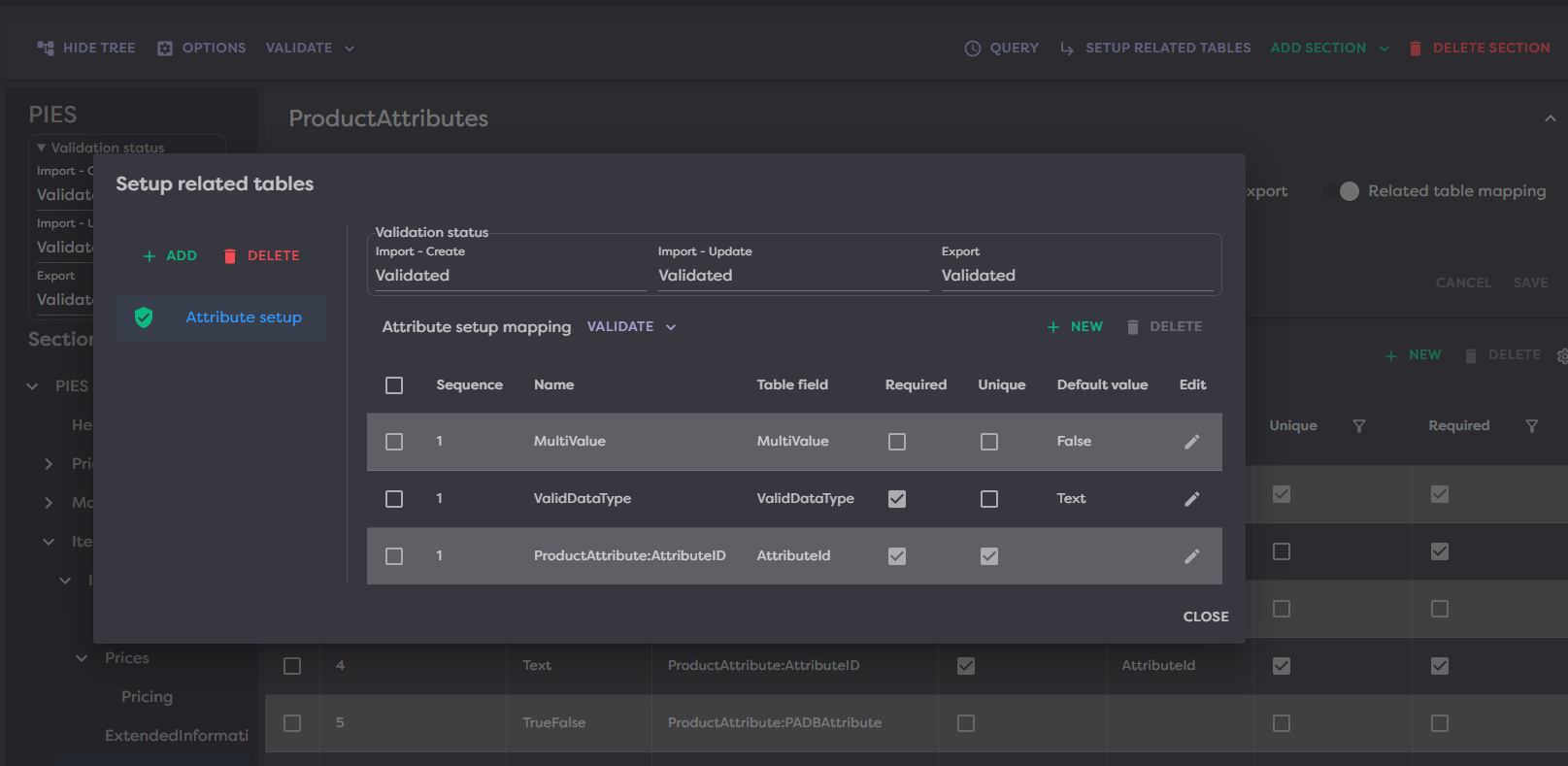Open the VALIDATE dropdown in mapping header
1568x766 pixels.
coord(631,327)
